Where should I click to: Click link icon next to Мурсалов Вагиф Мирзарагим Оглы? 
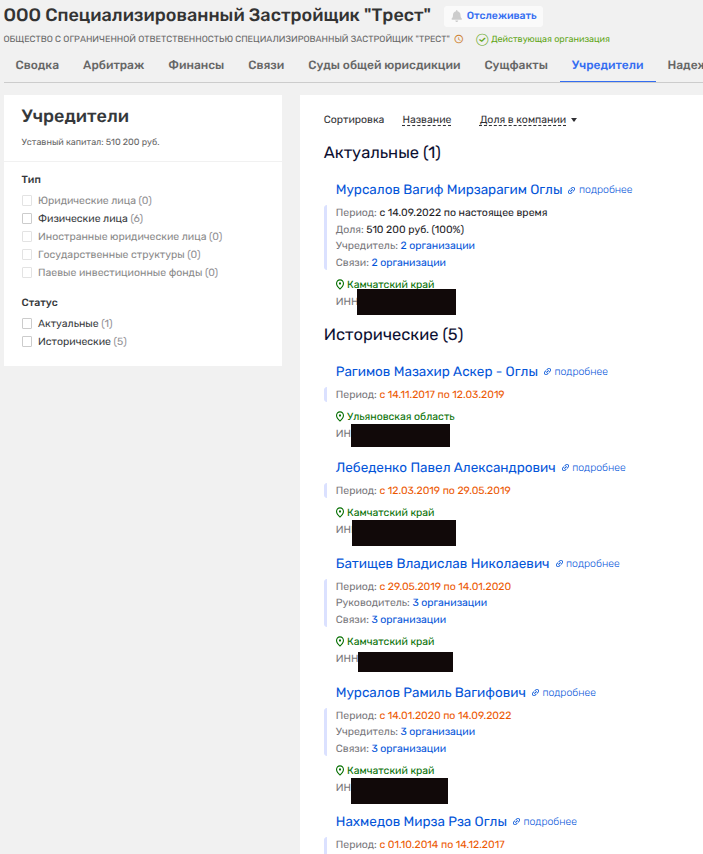[572, 190]
